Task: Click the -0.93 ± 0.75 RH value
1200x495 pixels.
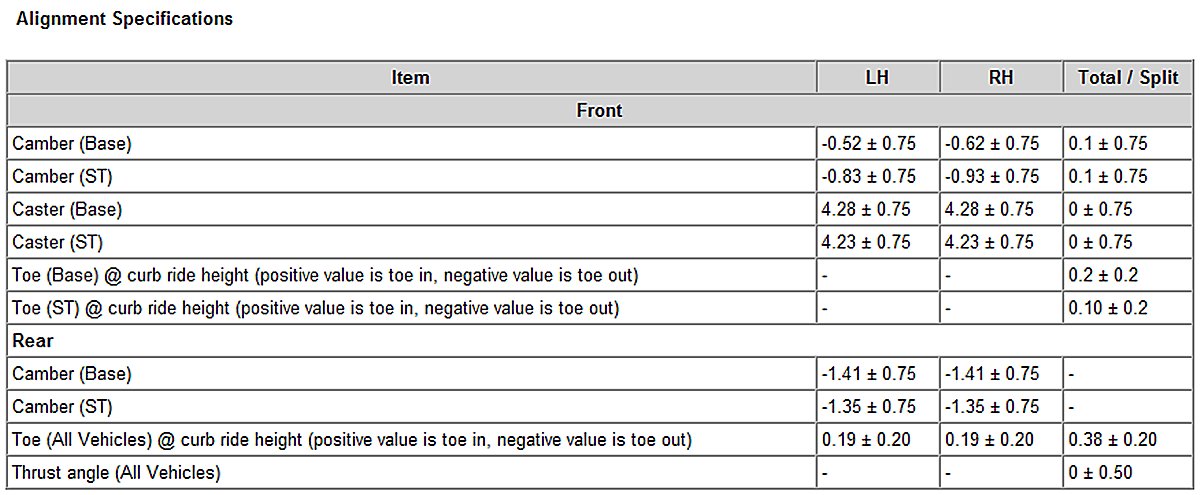Action: (x=992, y=177)
